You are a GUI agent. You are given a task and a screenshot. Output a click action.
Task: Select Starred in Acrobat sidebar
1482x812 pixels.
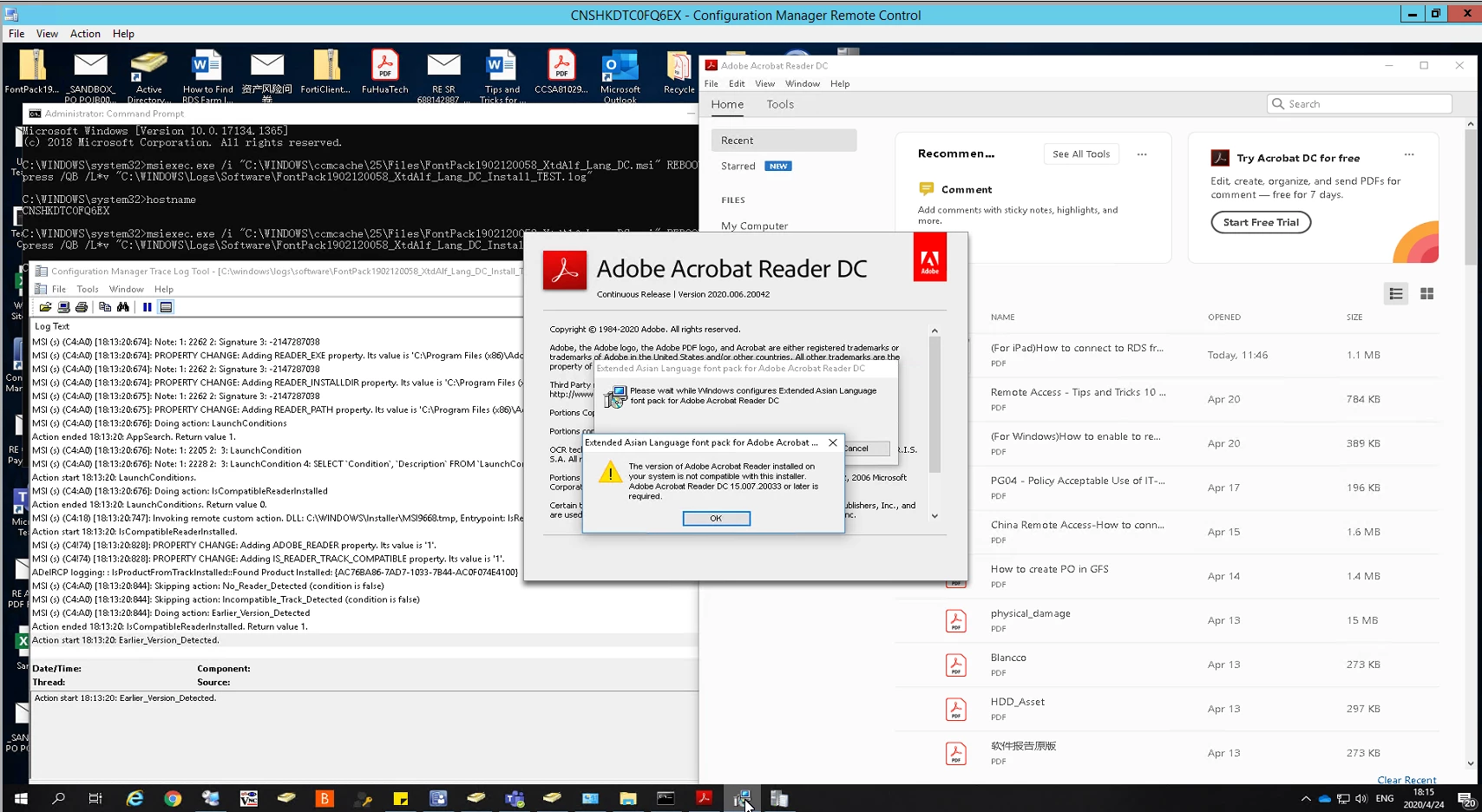tap(738, 167)
